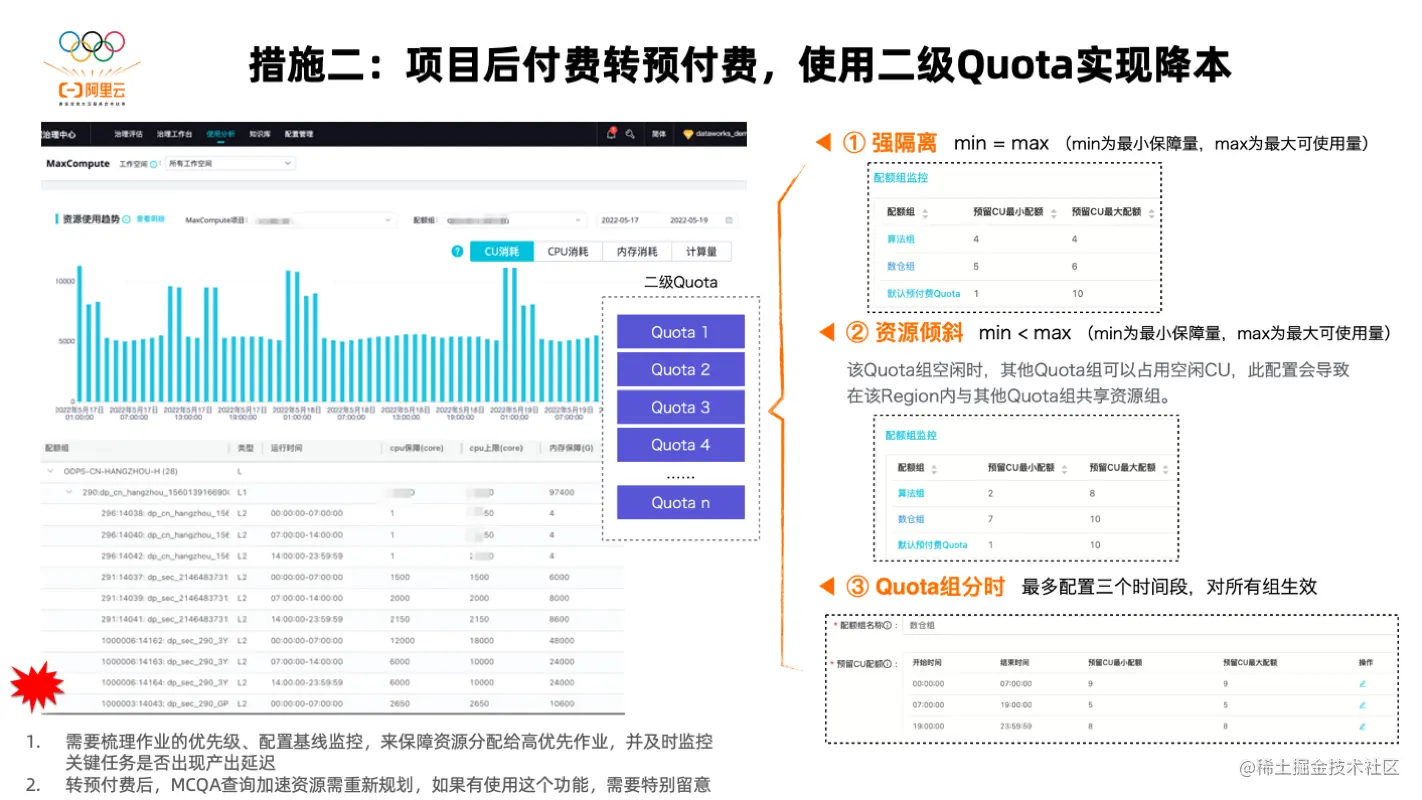This screenshot has height=800, width=1422.
Task: Open the calendar icon in the date range field
Action: pyautogui.click(x=729, y=220)
